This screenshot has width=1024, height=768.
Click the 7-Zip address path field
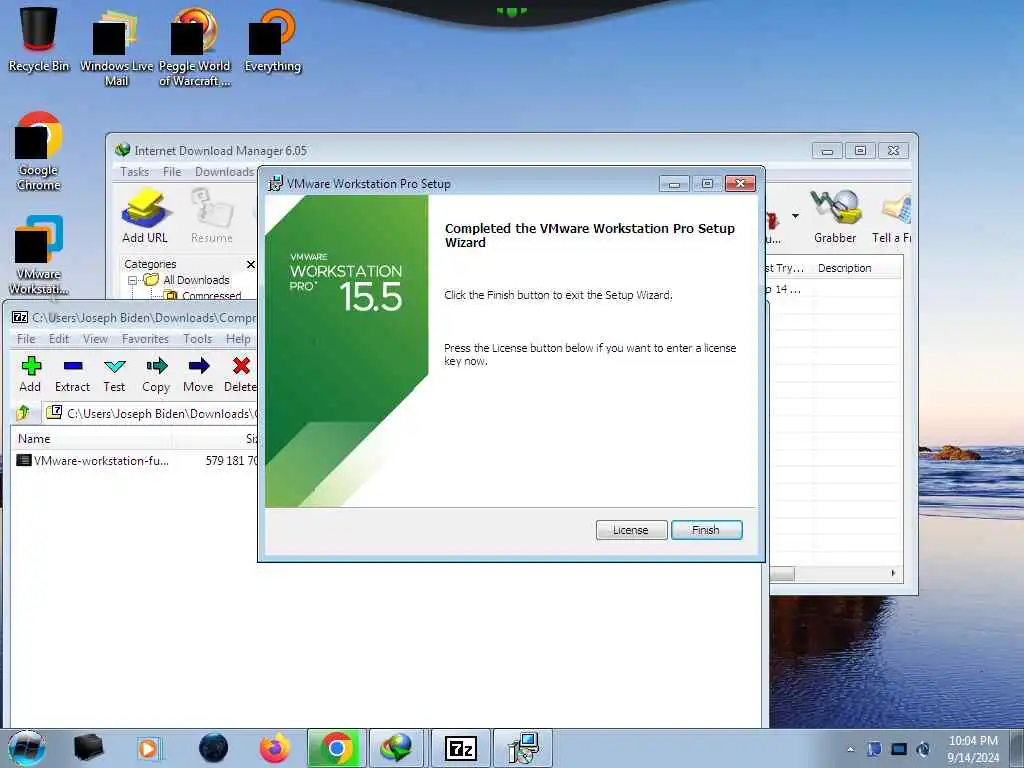coord(152,413)
